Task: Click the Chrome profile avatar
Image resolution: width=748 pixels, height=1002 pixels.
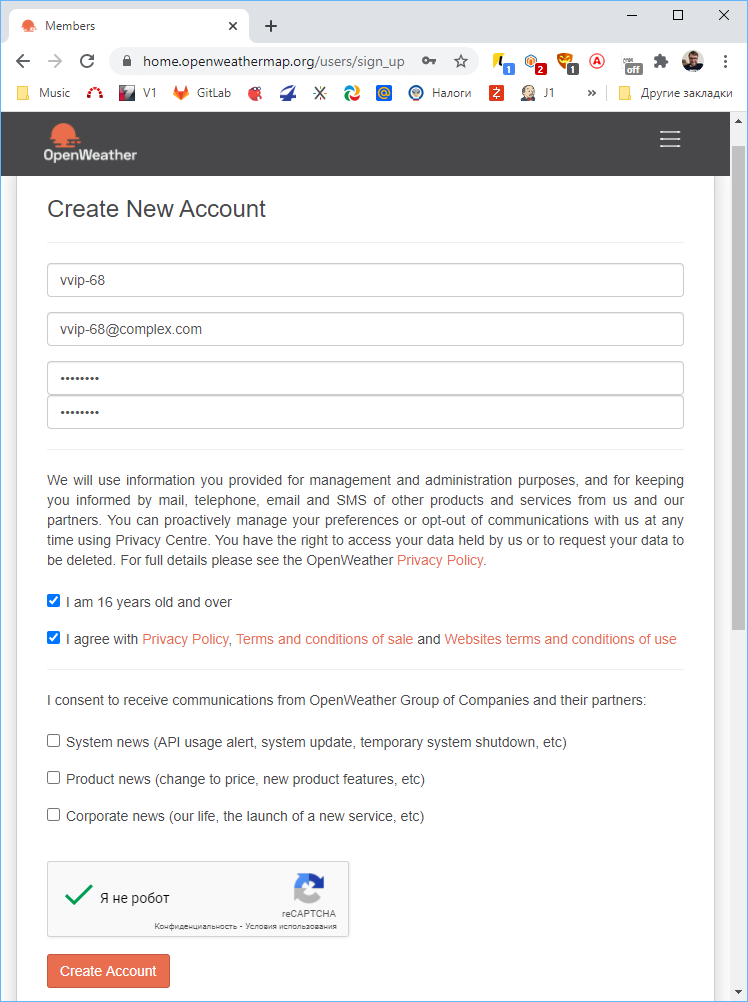Action: 693,61
